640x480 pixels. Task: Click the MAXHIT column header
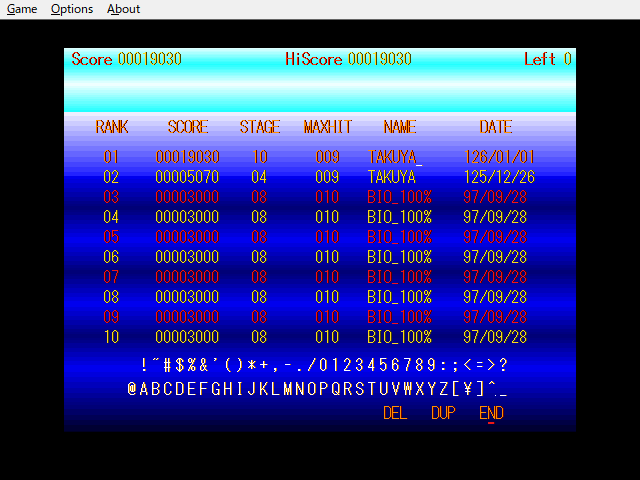324,127
